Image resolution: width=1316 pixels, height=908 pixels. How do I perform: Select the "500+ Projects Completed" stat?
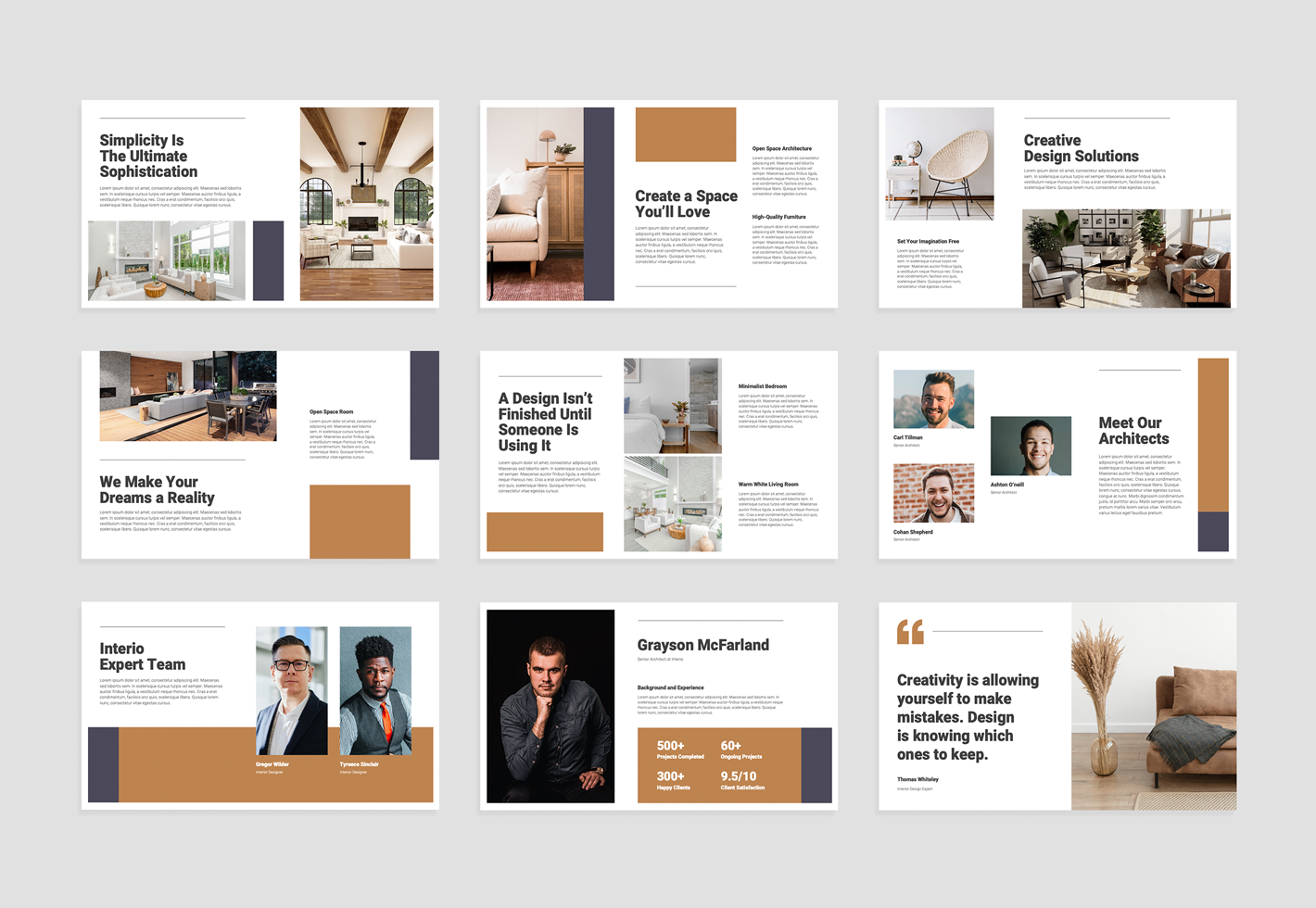point(679,750)
